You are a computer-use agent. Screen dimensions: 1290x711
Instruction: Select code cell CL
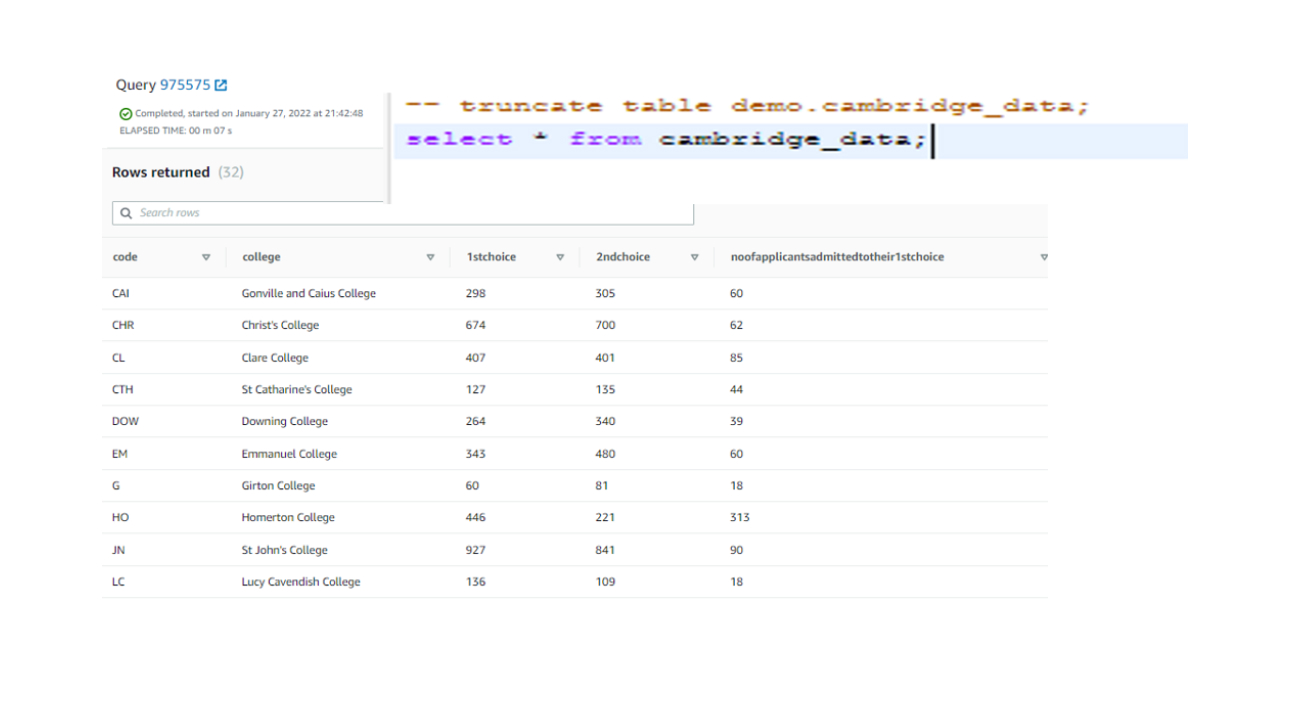119,358
